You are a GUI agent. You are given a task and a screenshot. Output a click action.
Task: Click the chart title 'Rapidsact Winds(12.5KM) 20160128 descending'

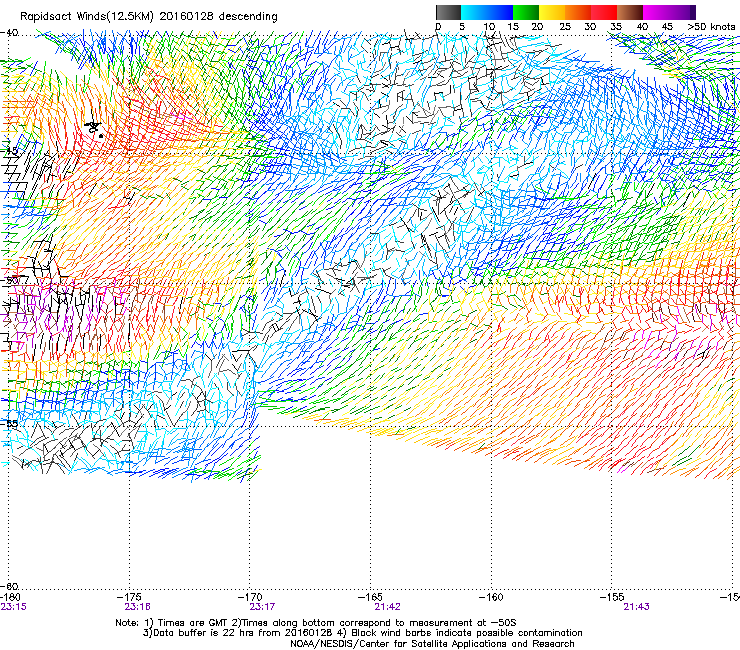tap(149, 17)
